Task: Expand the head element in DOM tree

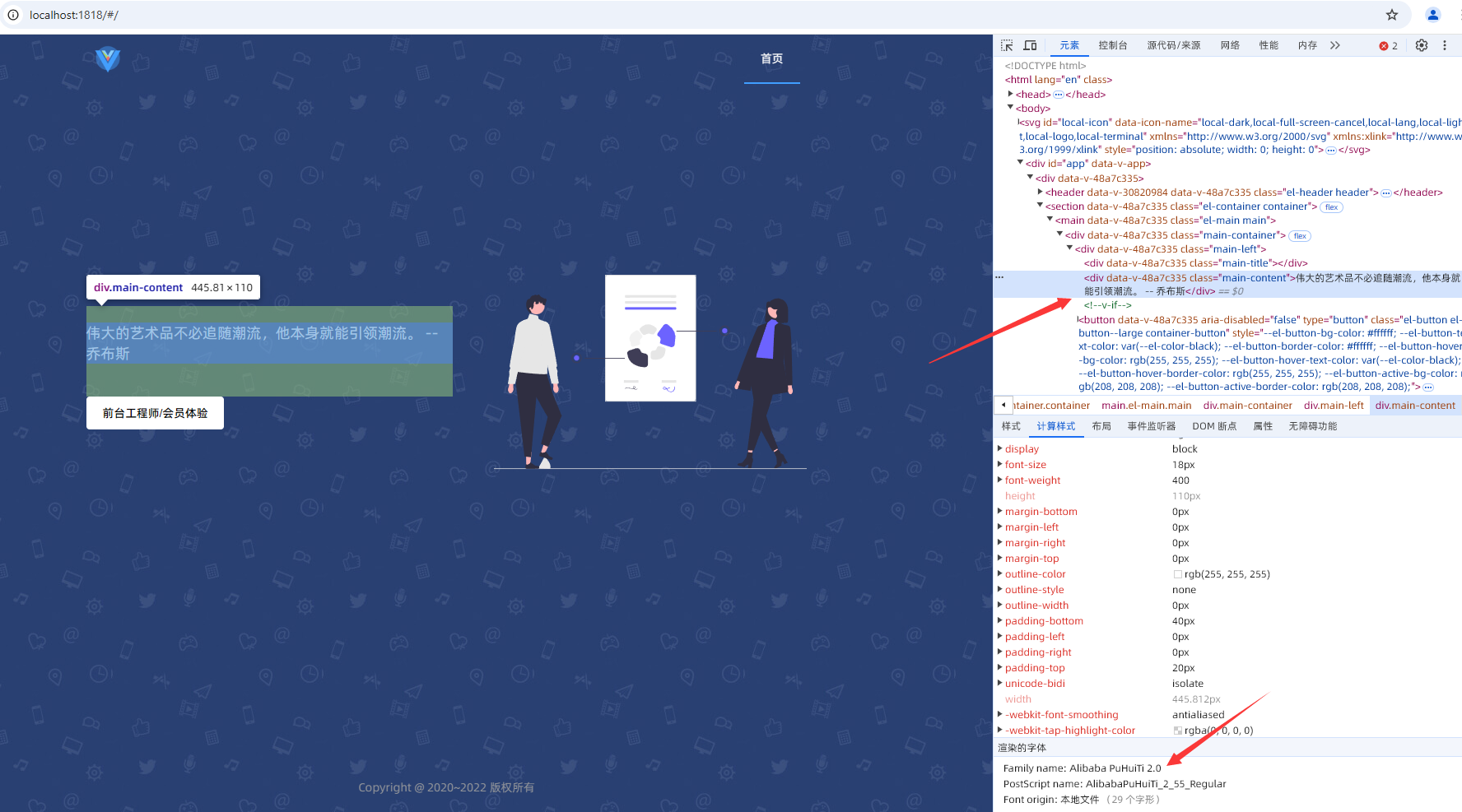Action: point(1010,94)
